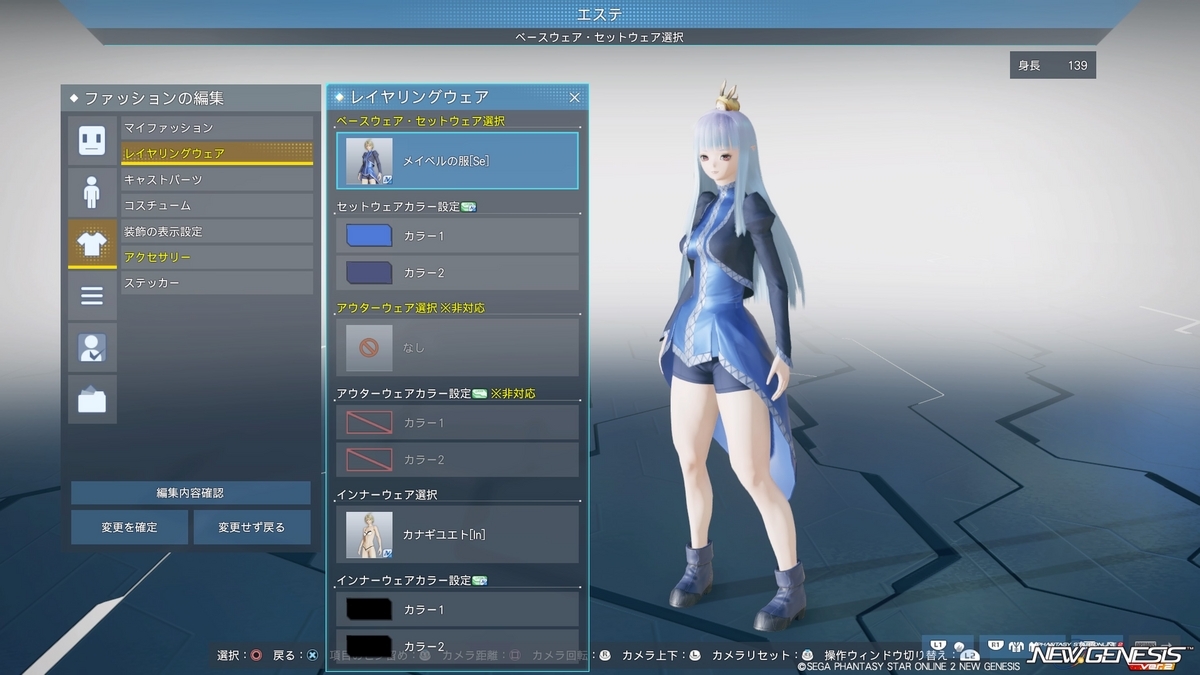The width and height of the screenshot is (1200, 675).
Task: Click the prohibited icon in outerwear slot
Action: 369,348
